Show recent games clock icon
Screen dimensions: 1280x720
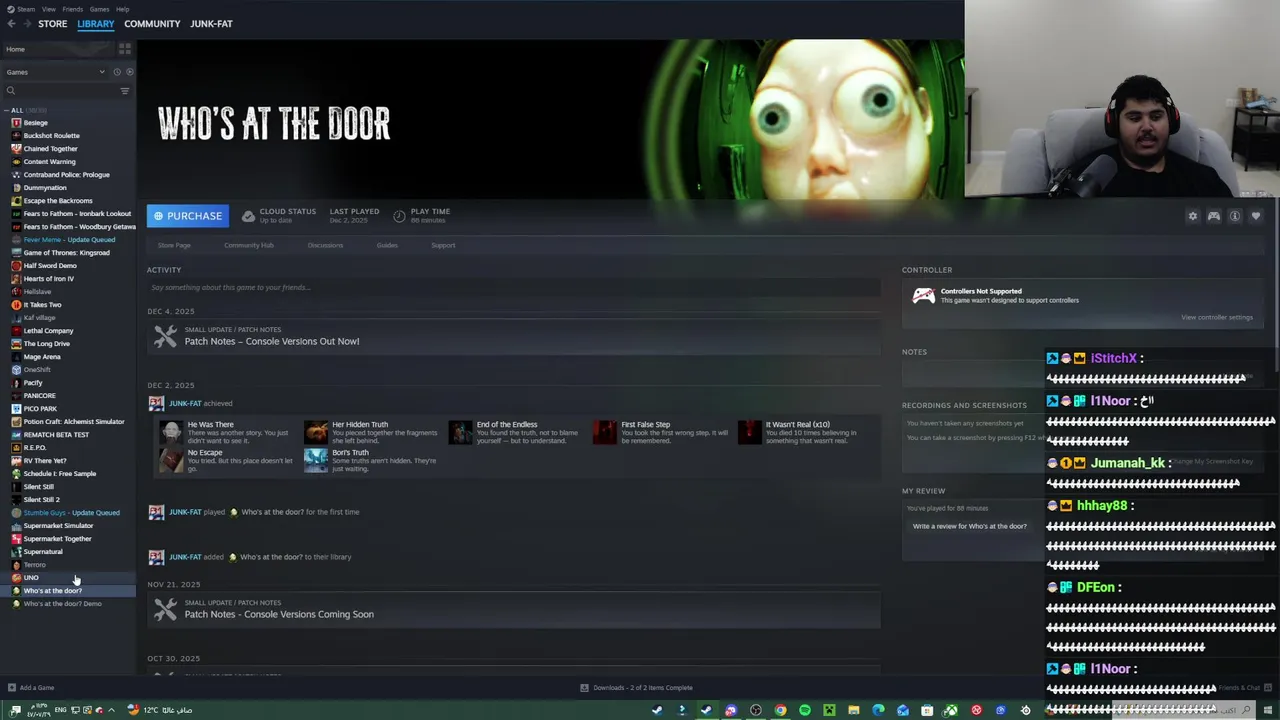[117, 72]
